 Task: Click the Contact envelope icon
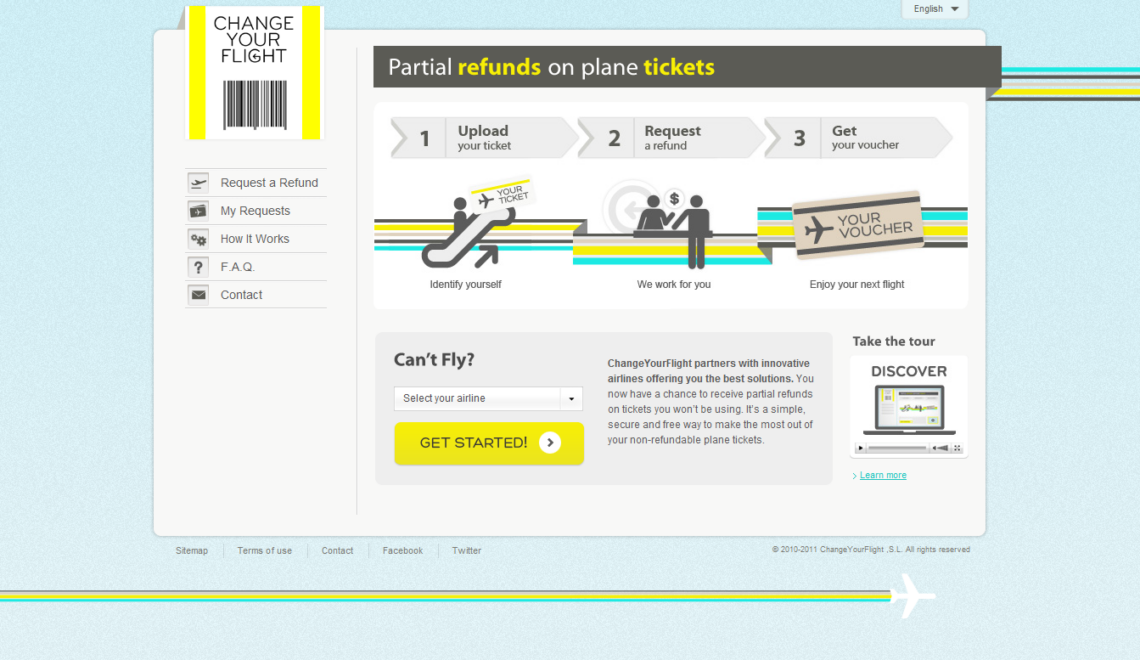coord(198,295)
